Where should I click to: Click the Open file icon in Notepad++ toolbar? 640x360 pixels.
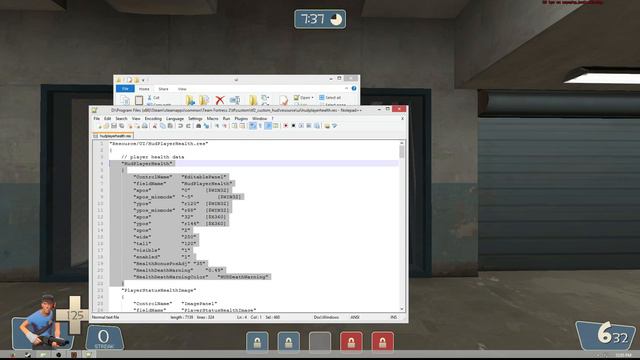[106, 126]
